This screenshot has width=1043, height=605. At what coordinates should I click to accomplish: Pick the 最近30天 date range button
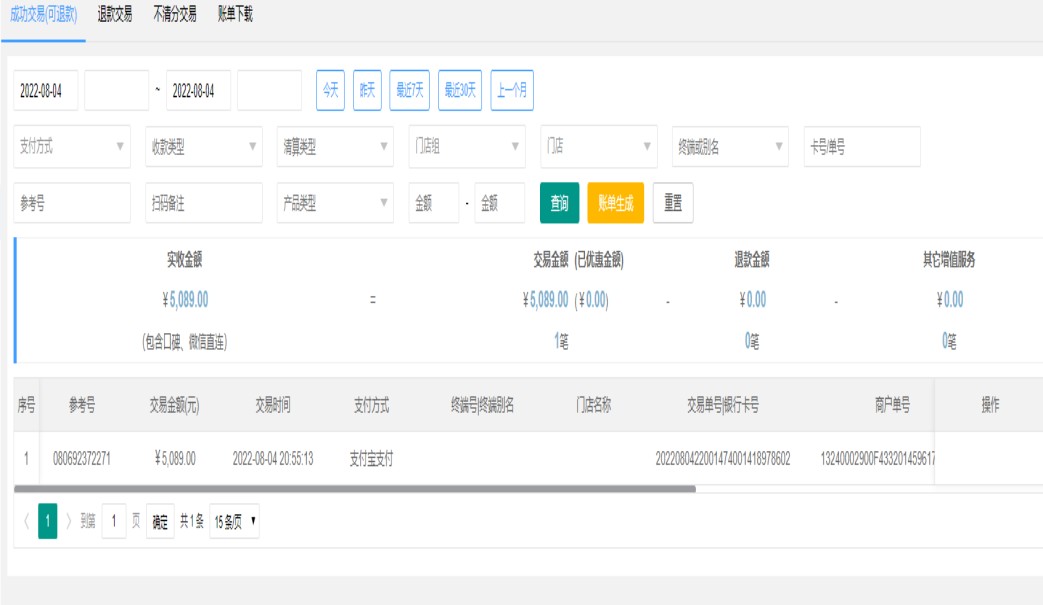pyautogui.click(x=460, y=90)
